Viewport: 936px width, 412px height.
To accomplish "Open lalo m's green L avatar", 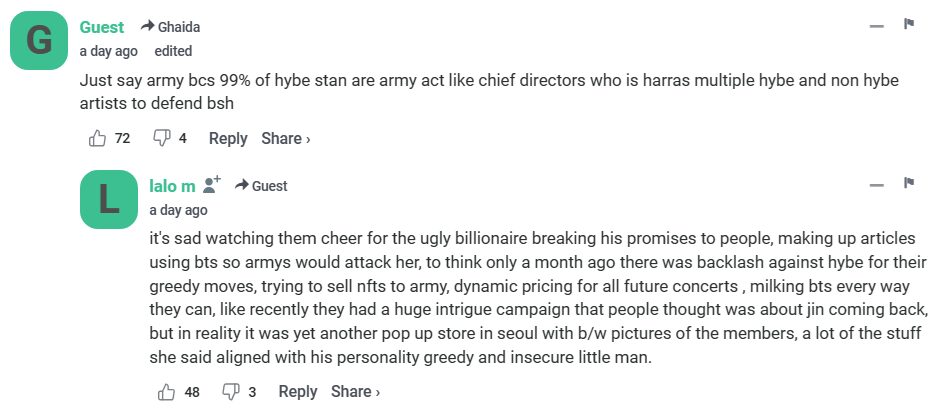I will (x=107, y=201).
